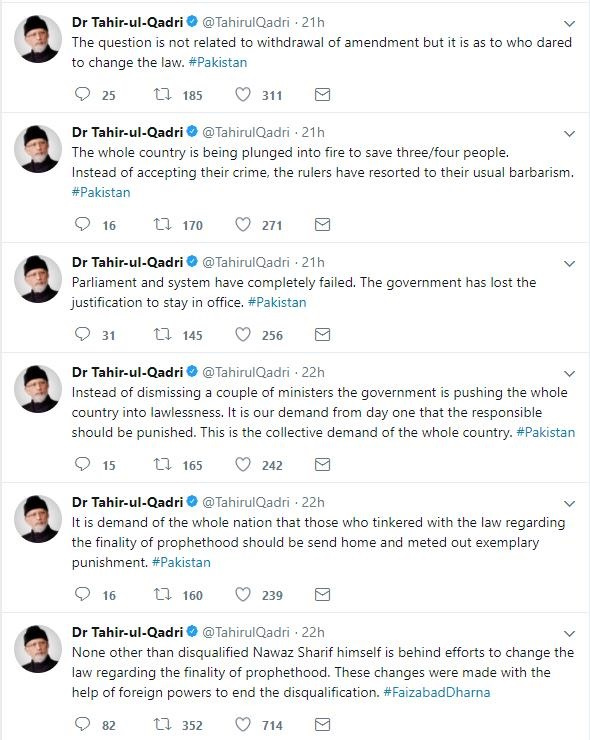Open the #FaizabadDharna hashtag link
Viewport: 590px width, 740px height.
pyautogui.click(x=437, y=692)
